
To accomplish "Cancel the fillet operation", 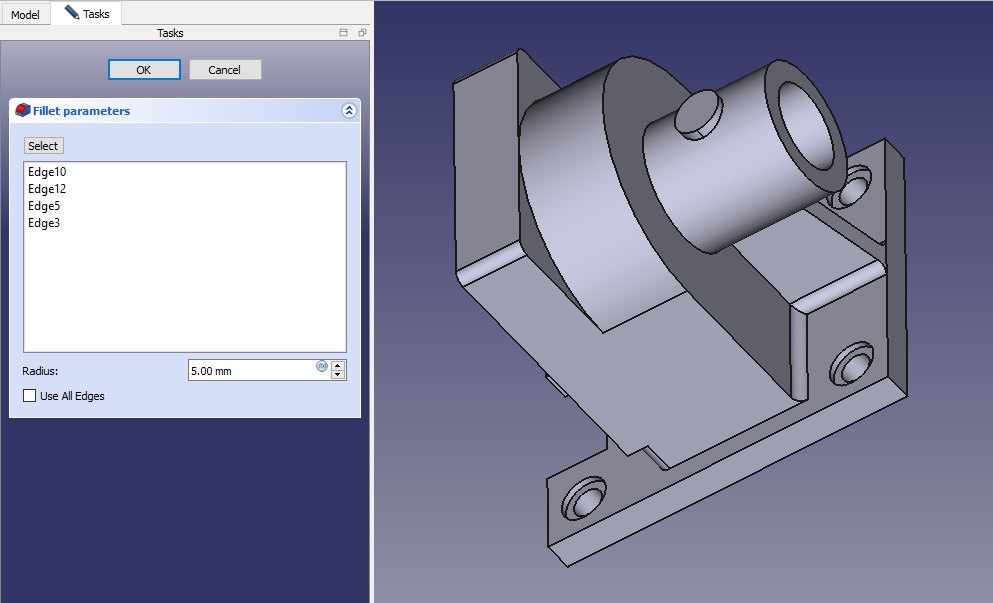I will (224, 69).
